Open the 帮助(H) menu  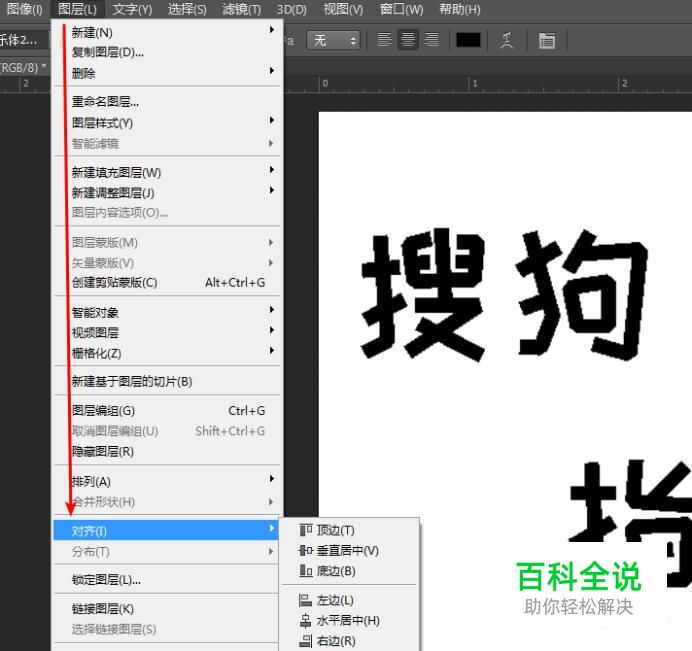click(x=460, y=9)
